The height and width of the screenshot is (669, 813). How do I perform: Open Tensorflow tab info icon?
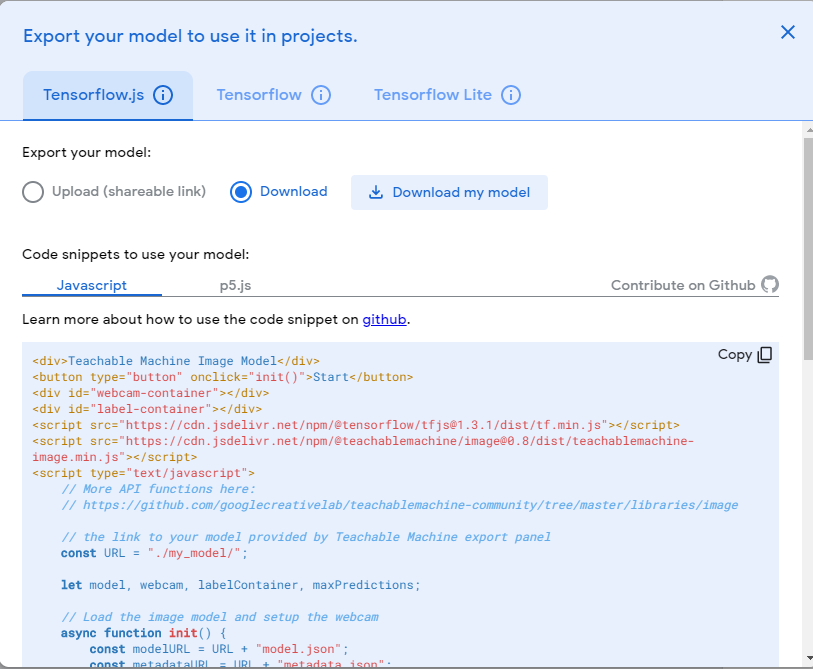pyautogui.click(x=321, y=95)
